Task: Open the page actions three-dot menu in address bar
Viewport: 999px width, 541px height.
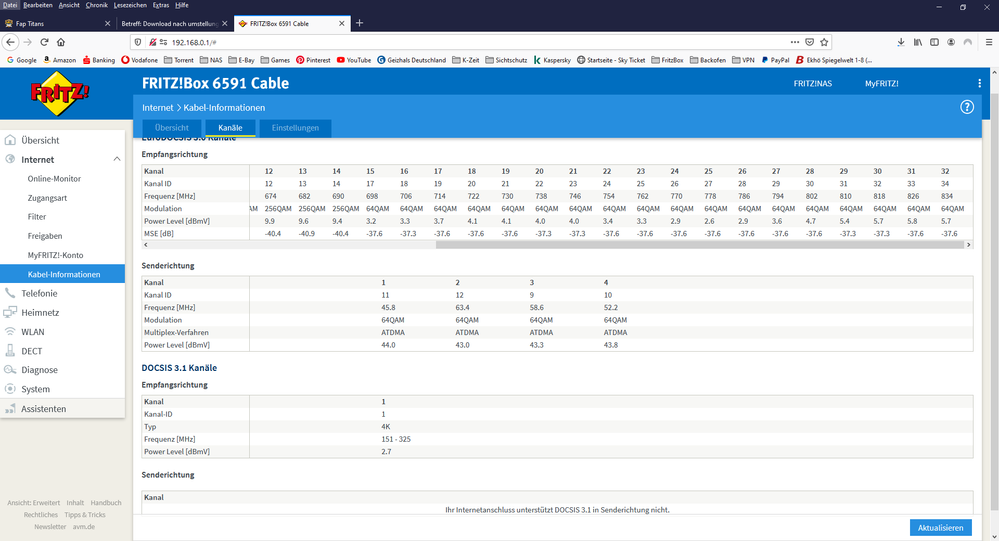Action: click(794, 42)
